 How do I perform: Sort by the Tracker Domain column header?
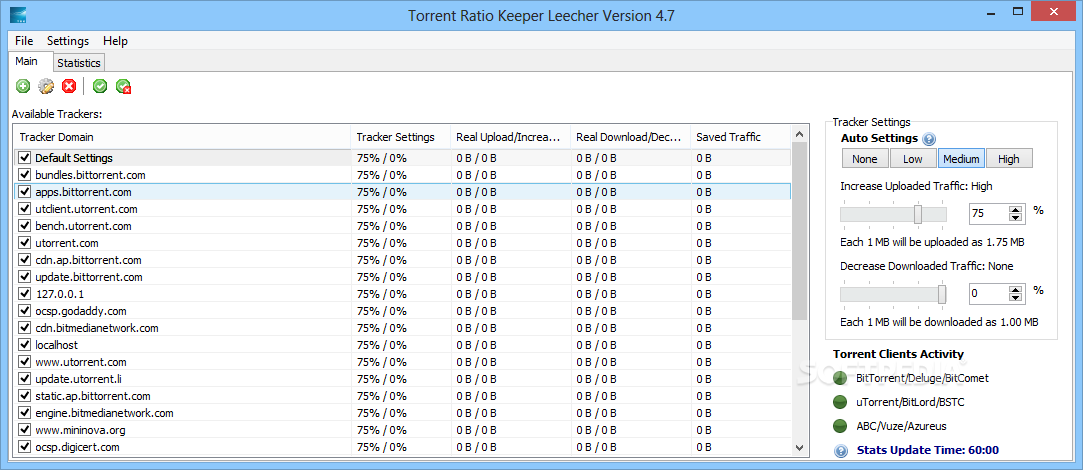tap(182, 137)
